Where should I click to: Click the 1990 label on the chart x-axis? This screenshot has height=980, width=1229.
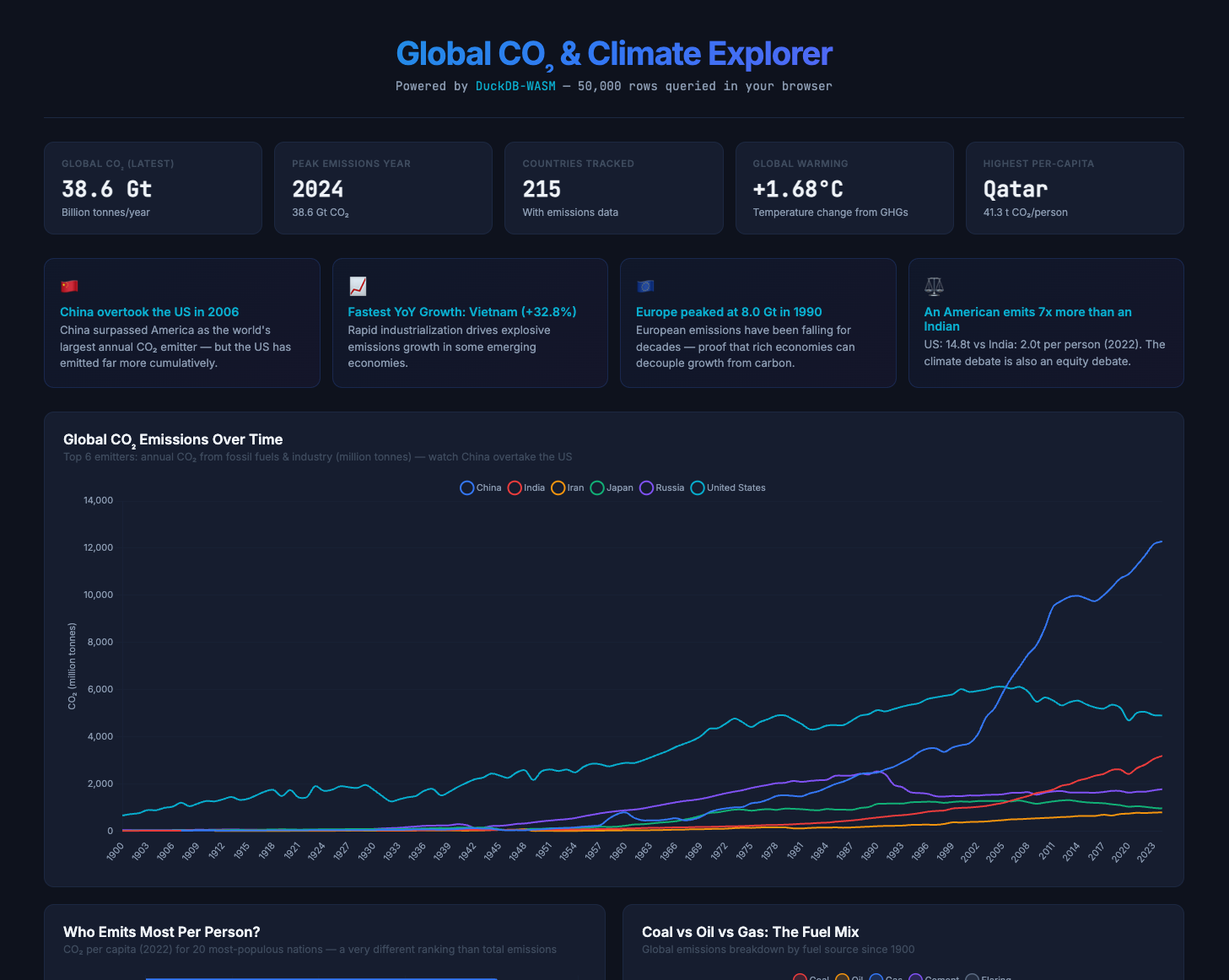click(x=870, y=853)
